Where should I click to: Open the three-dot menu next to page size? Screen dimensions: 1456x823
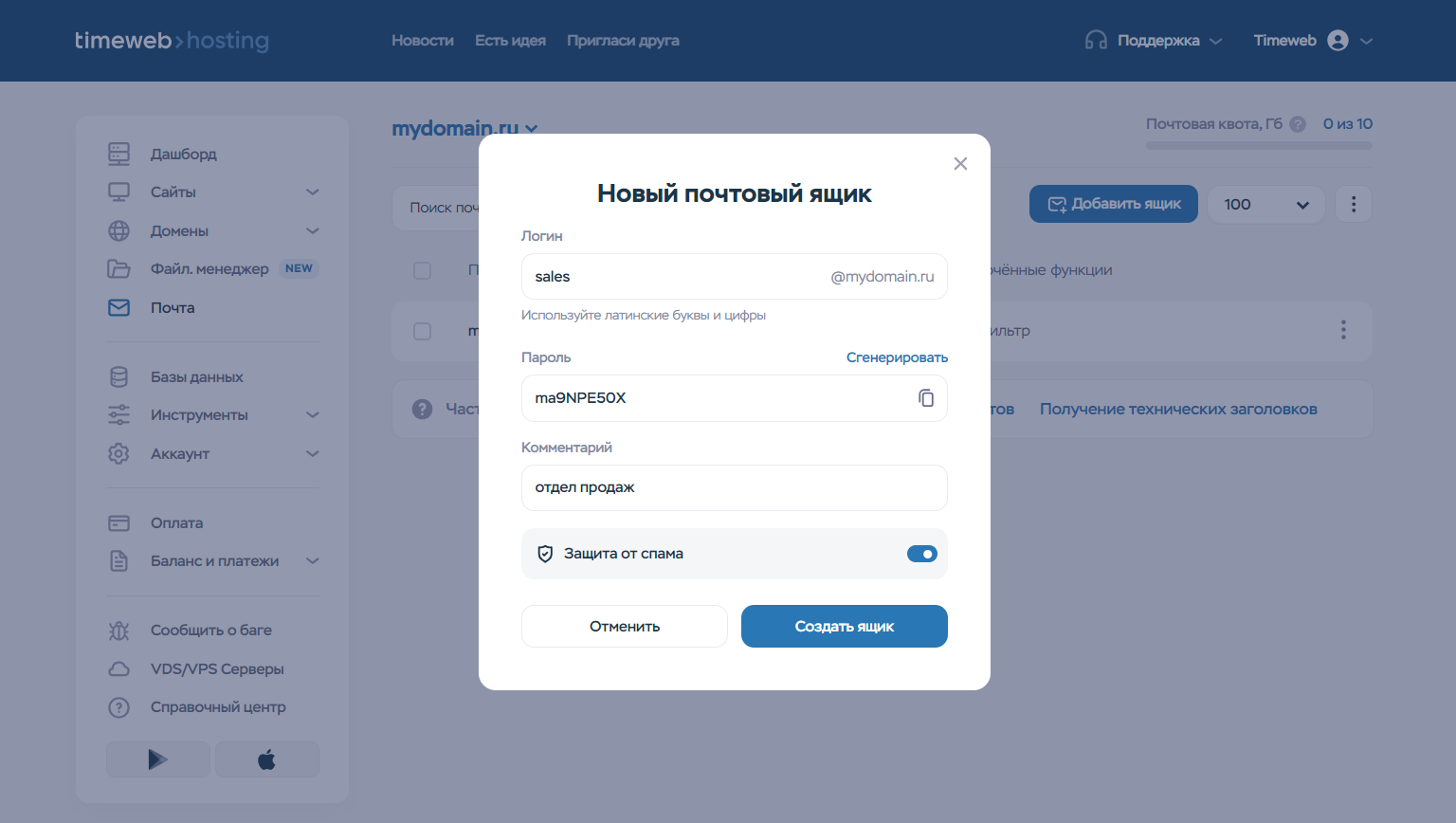coord(1353,204)
